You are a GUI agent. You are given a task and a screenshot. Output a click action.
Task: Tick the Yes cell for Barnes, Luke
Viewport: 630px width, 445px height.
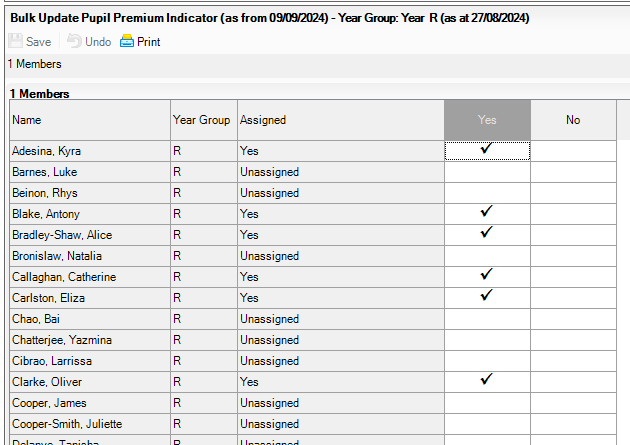click(487, 171)
